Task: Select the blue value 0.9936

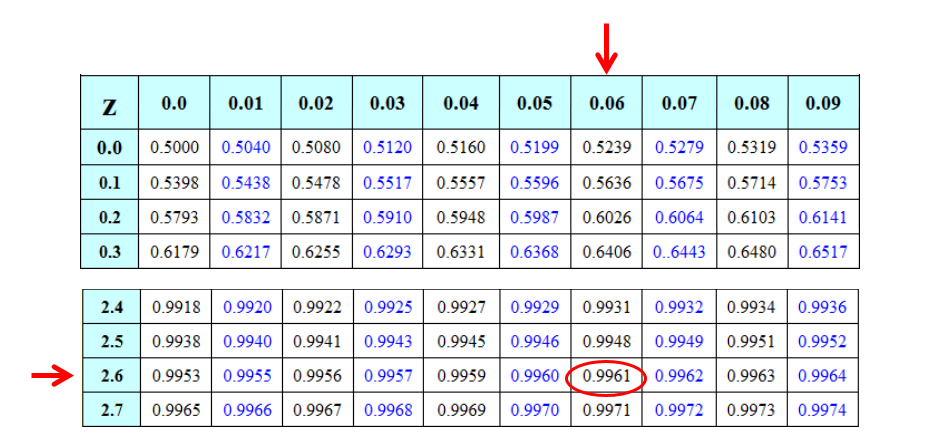Action: point(823,307)
